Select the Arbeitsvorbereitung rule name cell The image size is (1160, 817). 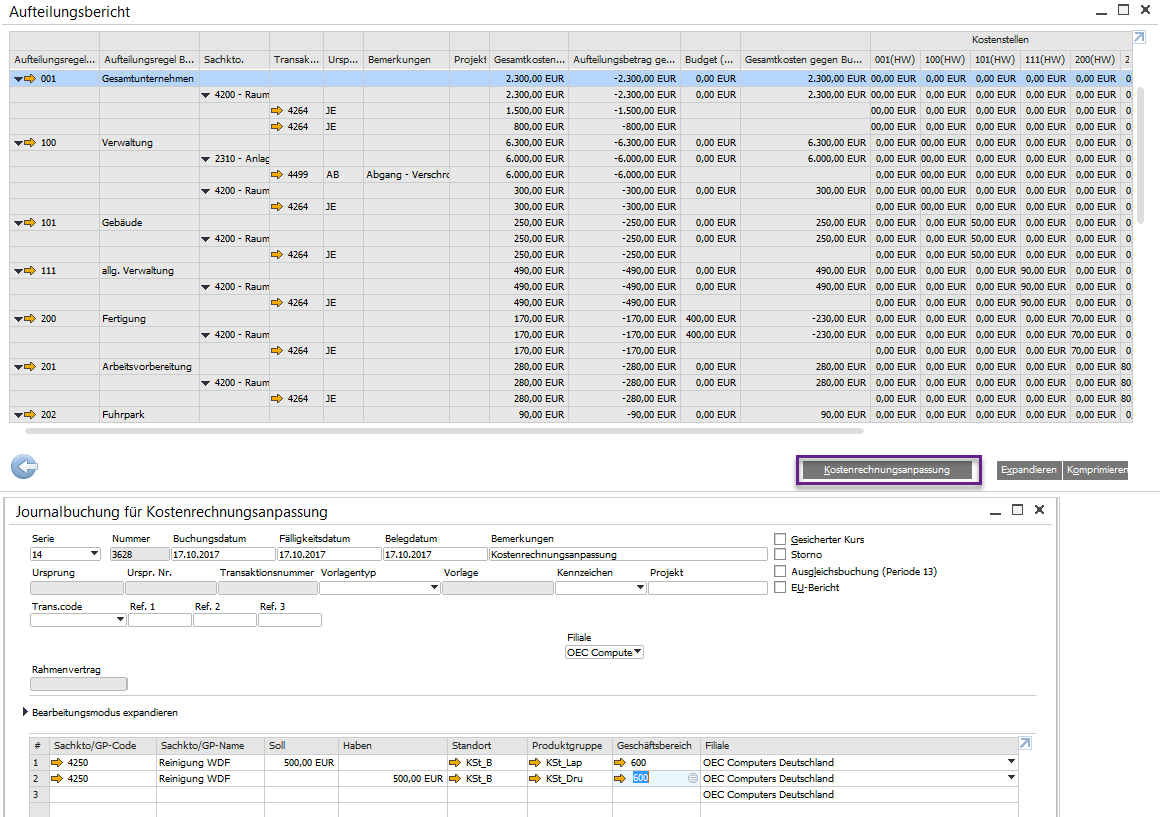[x=149, y=367]
